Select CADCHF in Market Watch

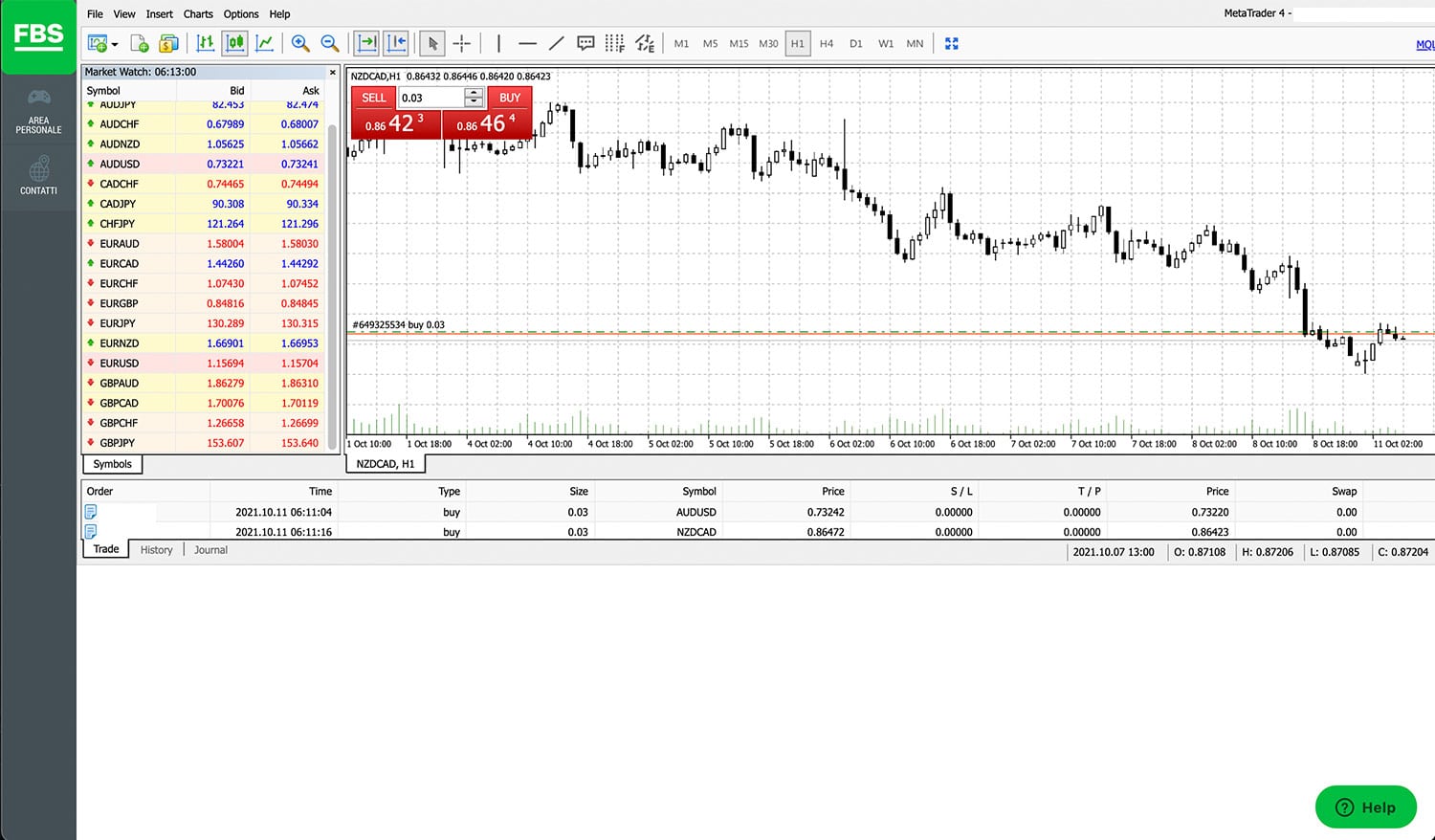pos(204,184)
